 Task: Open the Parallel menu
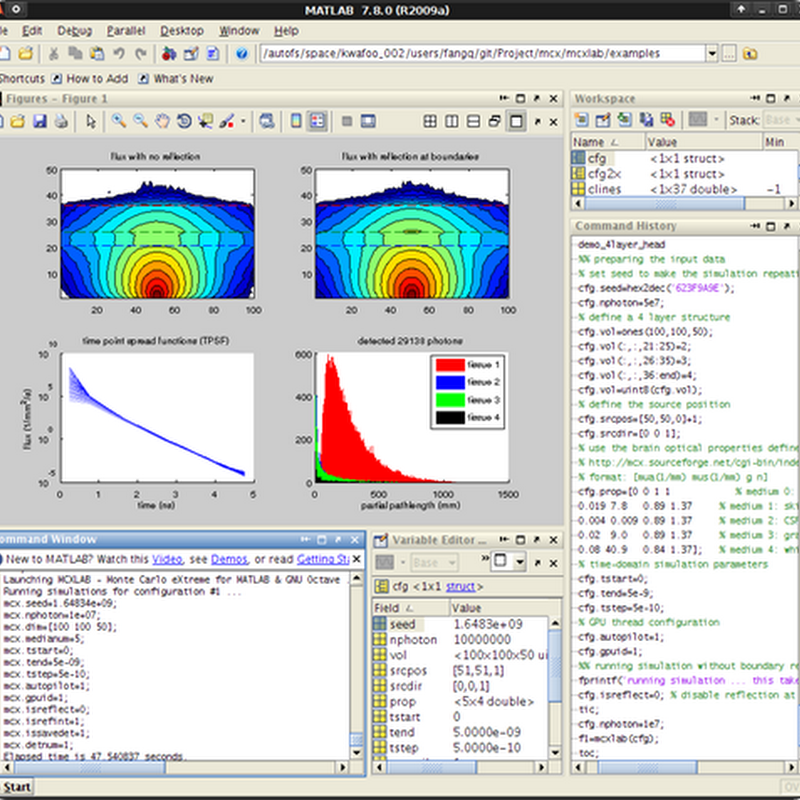126,31
